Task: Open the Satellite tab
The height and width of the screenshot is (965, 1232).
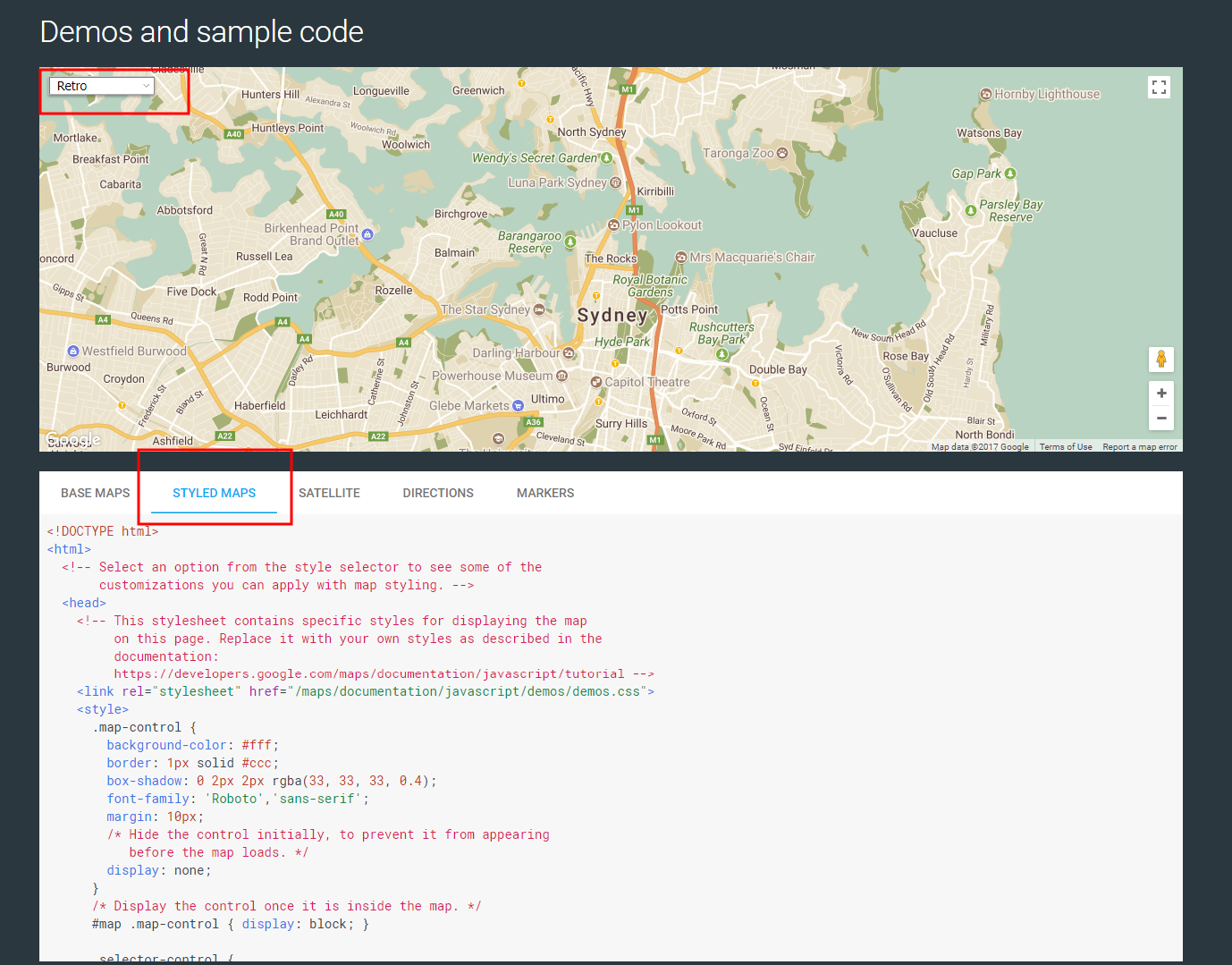Action: coord(329,493)
